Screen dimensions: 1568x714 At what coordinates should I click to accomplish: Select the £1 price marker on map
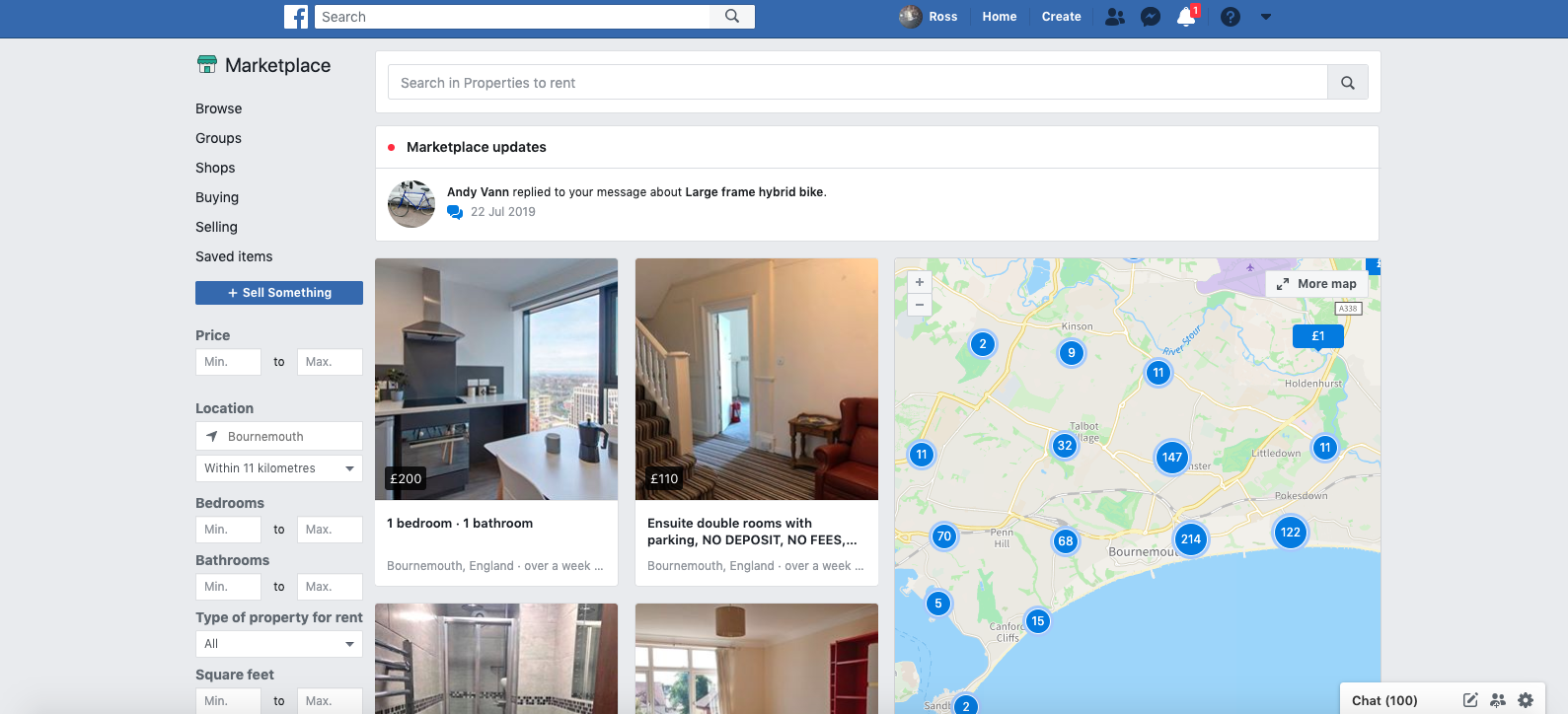1318,337
